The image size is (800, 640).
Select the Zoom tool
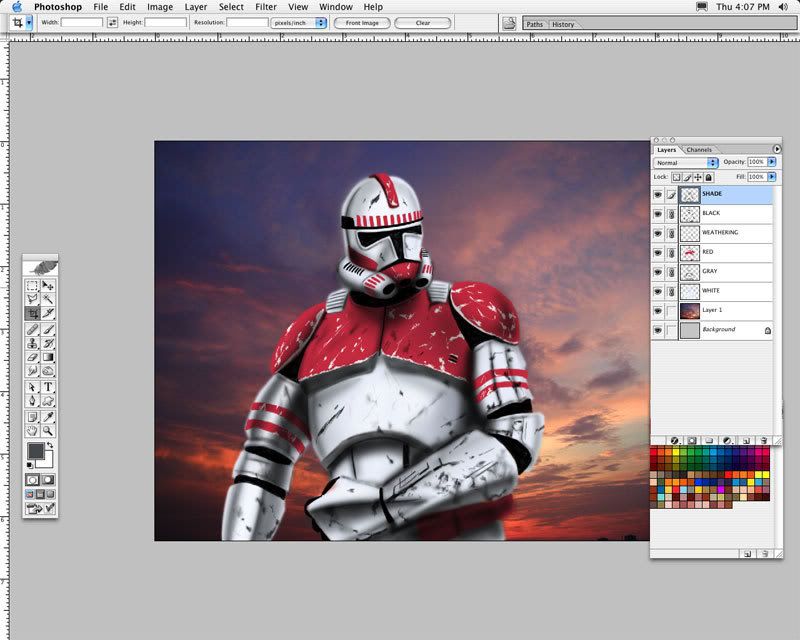tap(48, 431)
